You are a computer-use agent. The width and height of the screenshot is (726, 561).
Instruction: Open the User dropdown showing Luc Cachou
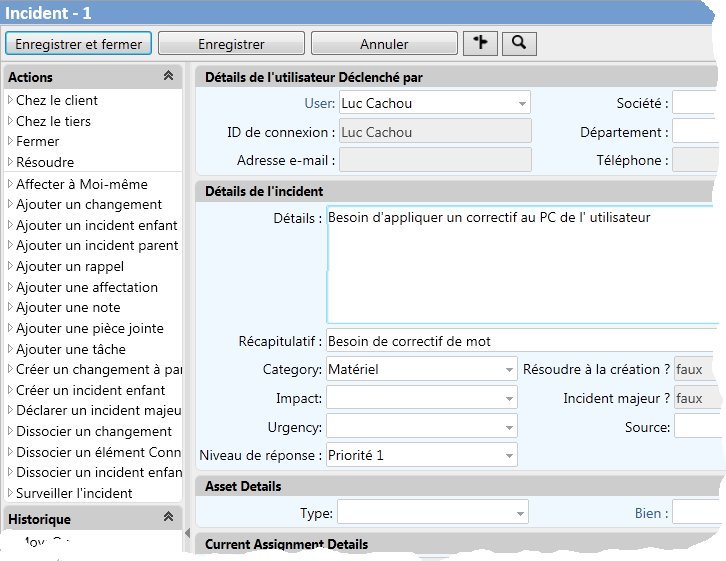[x=523, y=103]
